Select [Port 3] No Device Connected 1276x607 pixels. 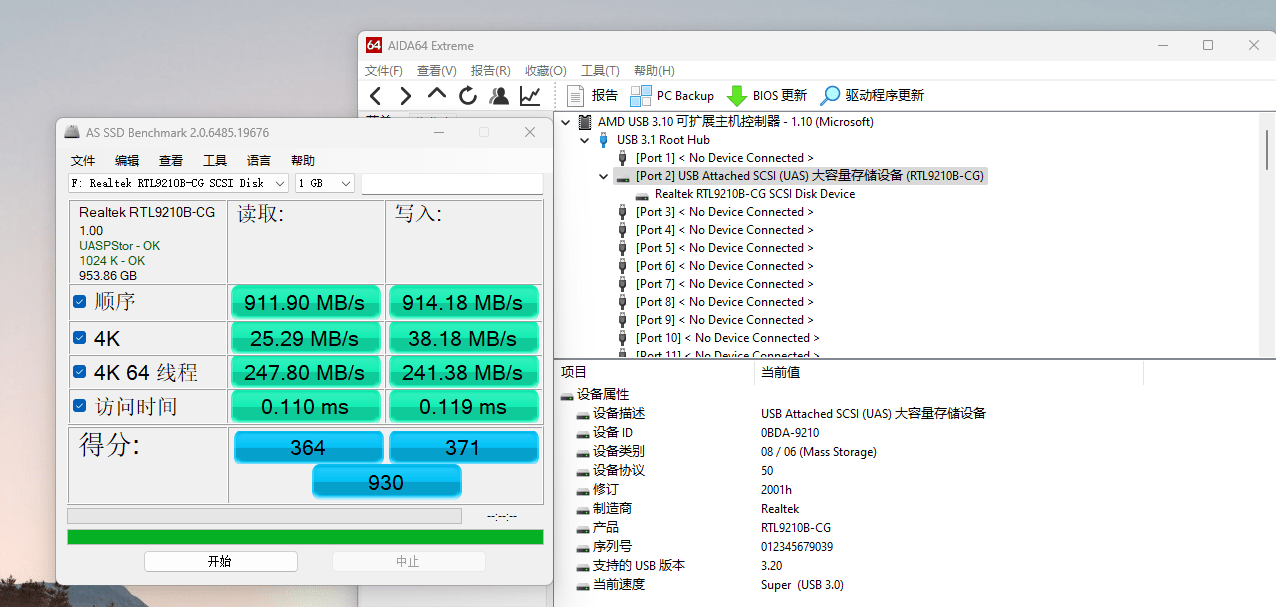(715, 212)
